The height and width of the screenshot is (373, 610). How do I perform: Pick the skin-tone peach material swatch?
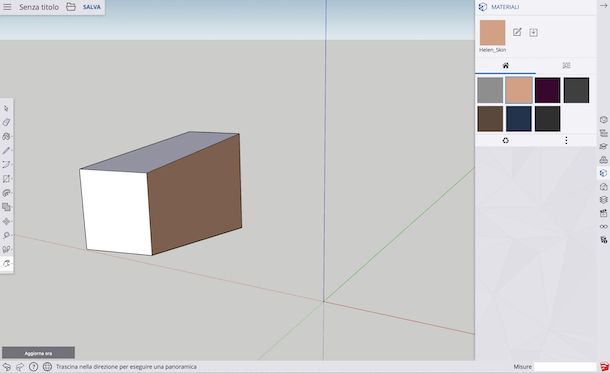pyautogui.click(x=519, y=90)
